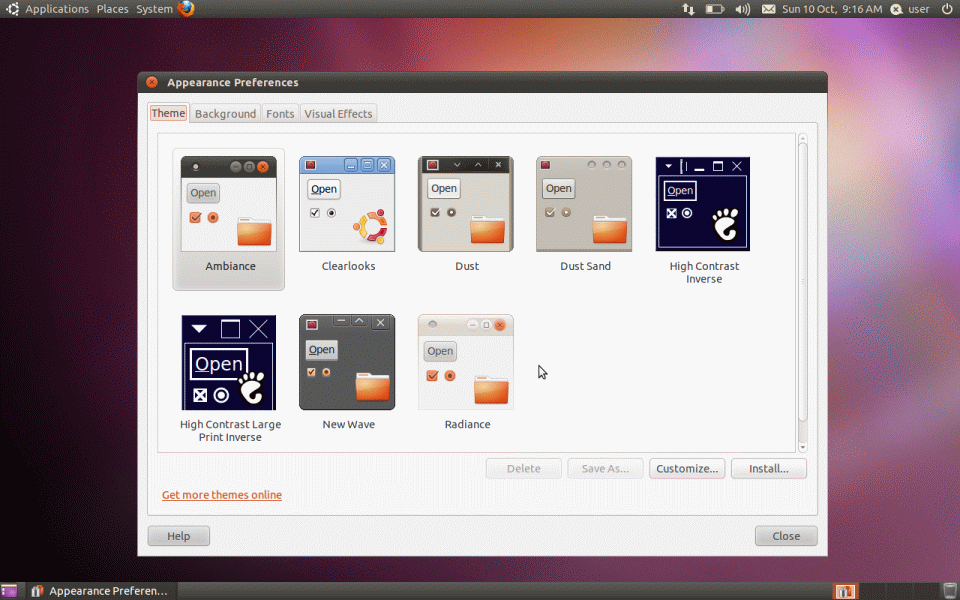The image size is (960, 600).
Task: Select the Radiance theme
Action: [466, 362]
